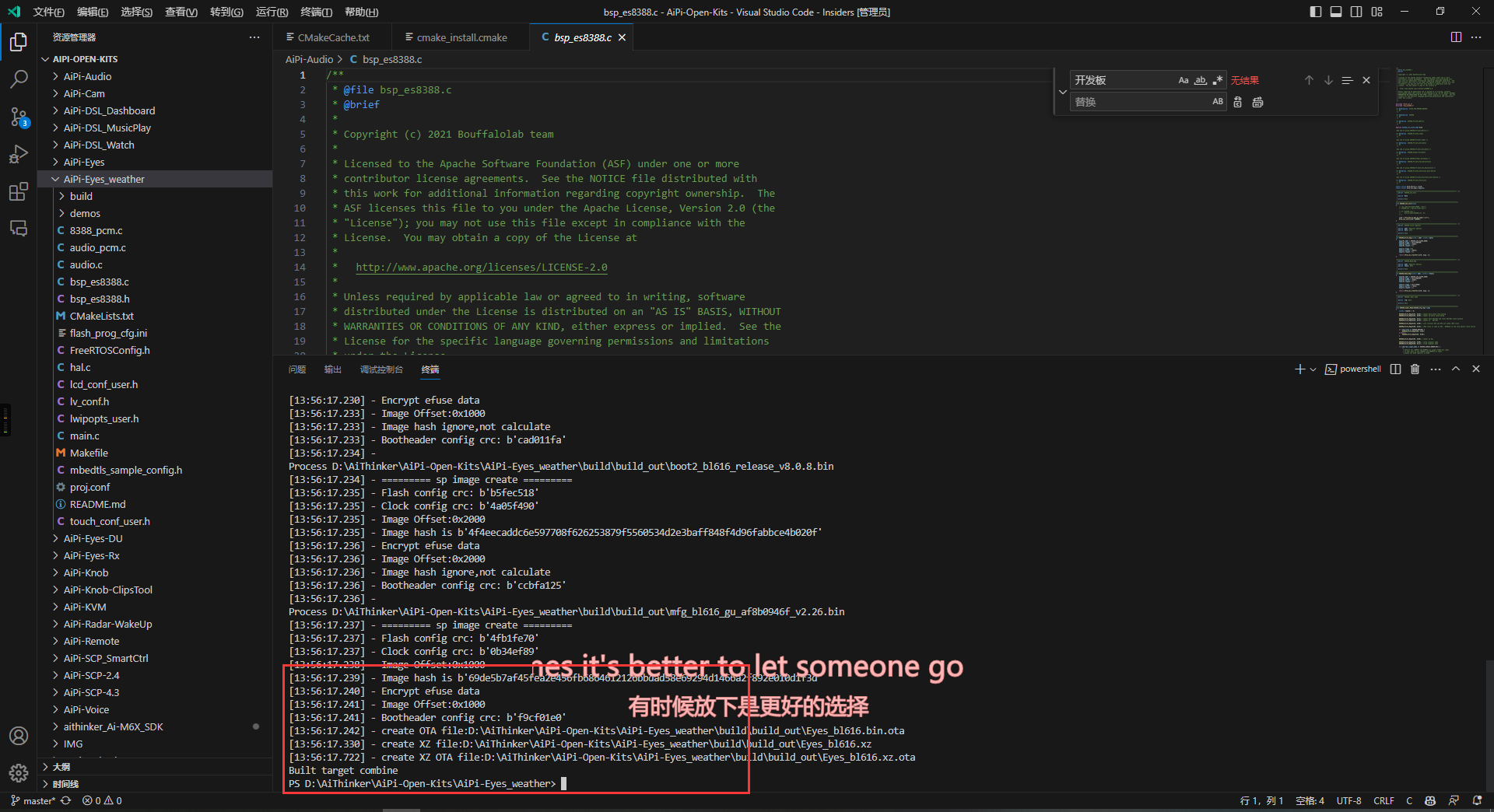The width and height of the screenshot is (1494, 812).
Task: Open the 运行(R) menu
Action: click(272, 12)
